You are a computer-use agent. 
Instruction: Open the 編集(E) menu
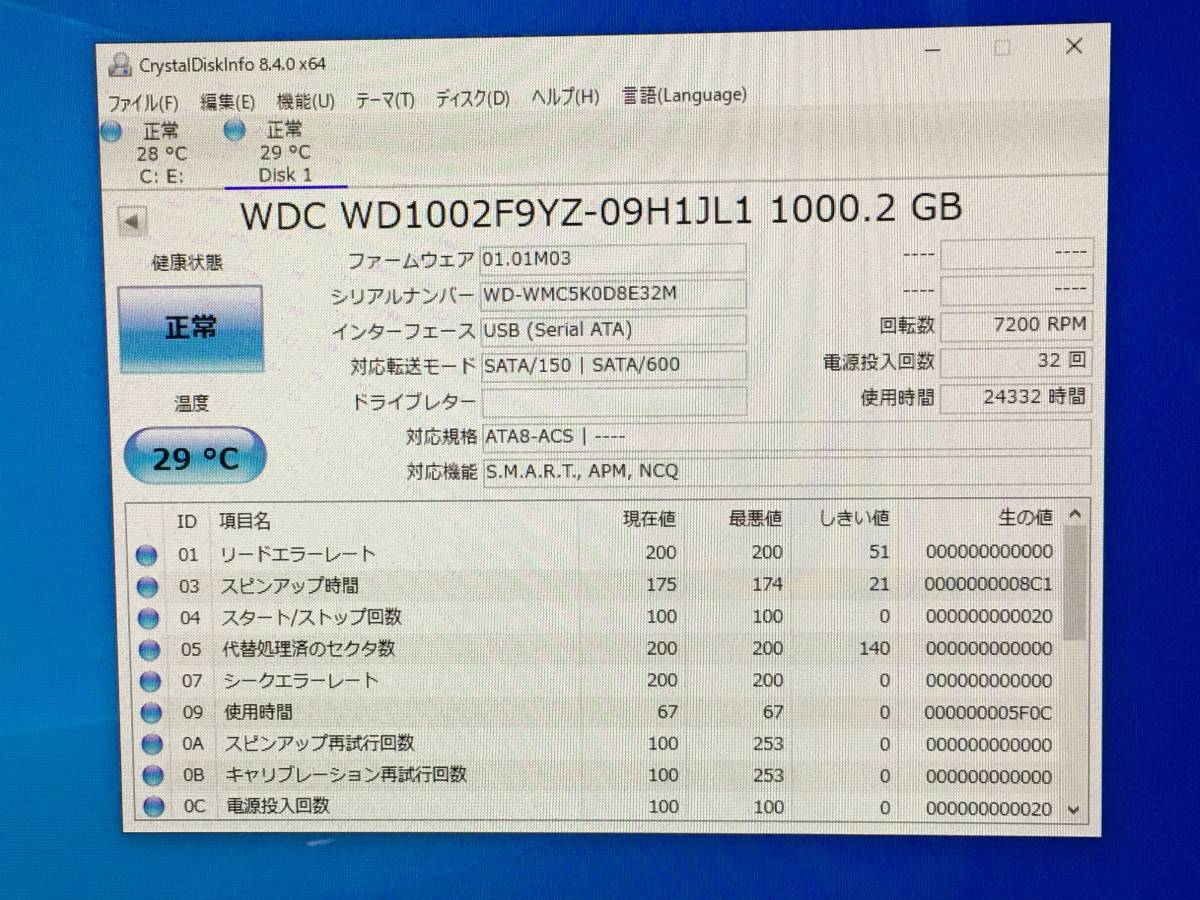click(227, 101)
